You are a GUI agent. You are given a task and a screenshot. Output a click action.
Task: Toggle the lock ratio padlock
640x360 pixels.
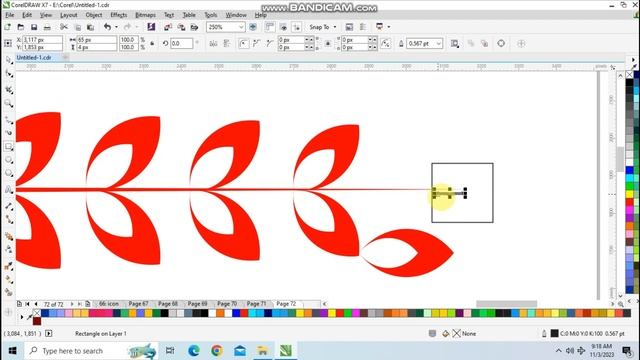pyautogui.click(x=152, y=43)
